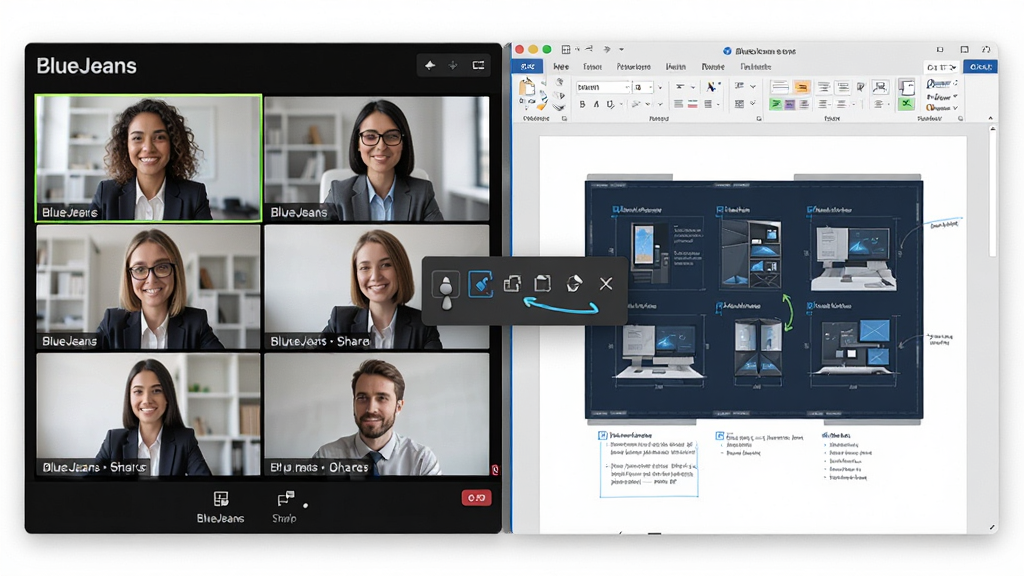Select the green style swatch in ribbon
The width and height of the screenshot is (1024, 576).
click(x=776, y=104)
